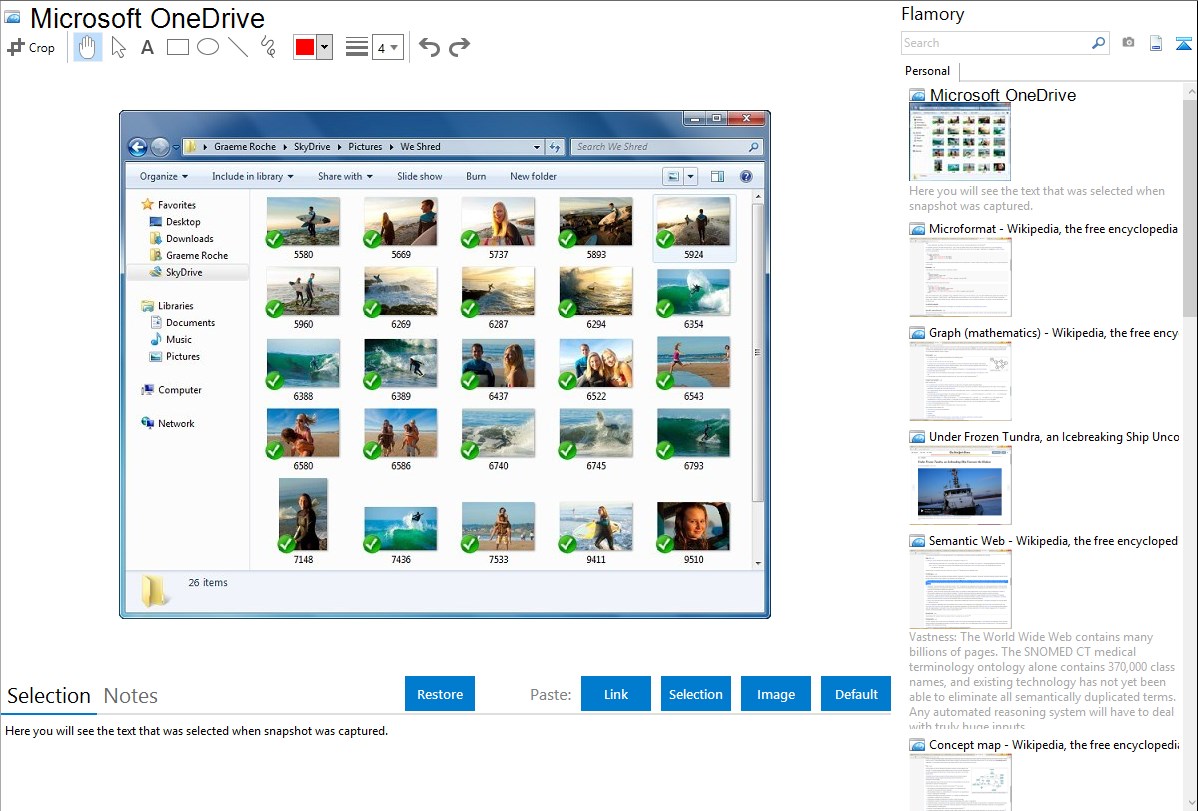Activate the hand pan tool
The image size is (1198, 811).
point(88,47)
